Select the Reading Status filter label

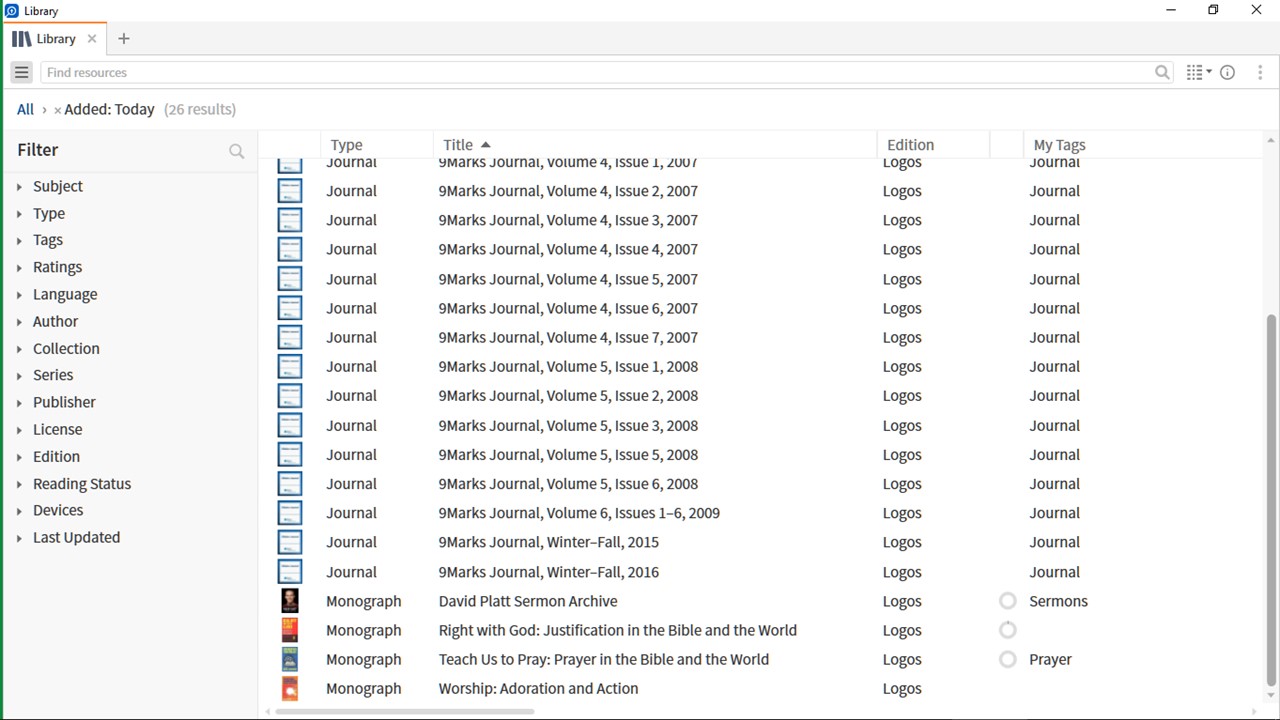point(82,483)
